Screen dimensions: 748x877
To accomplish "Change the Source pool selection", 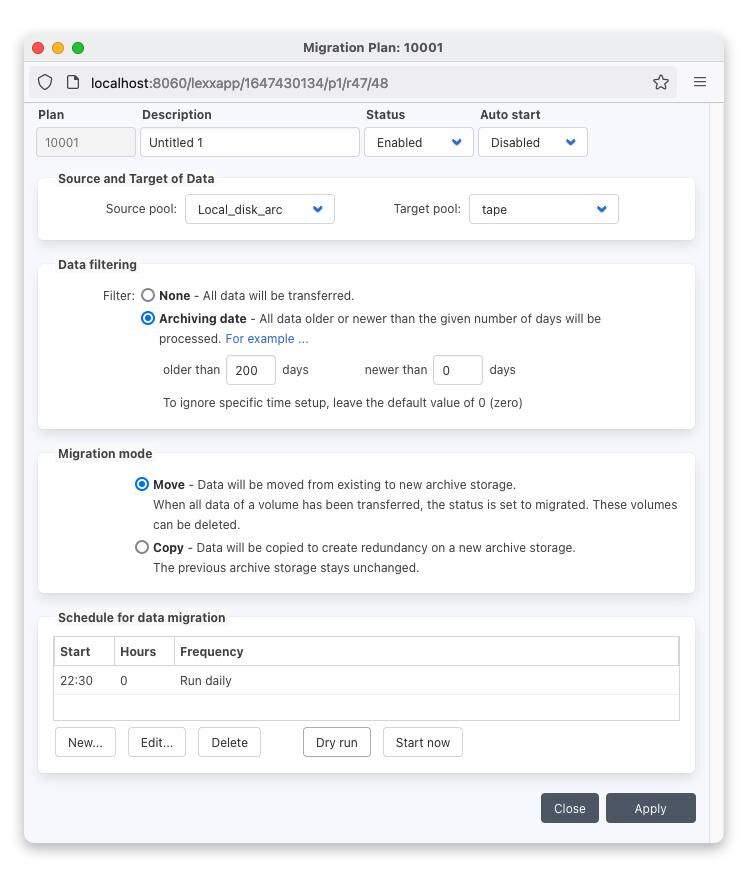I will click(x=259, y=209).
